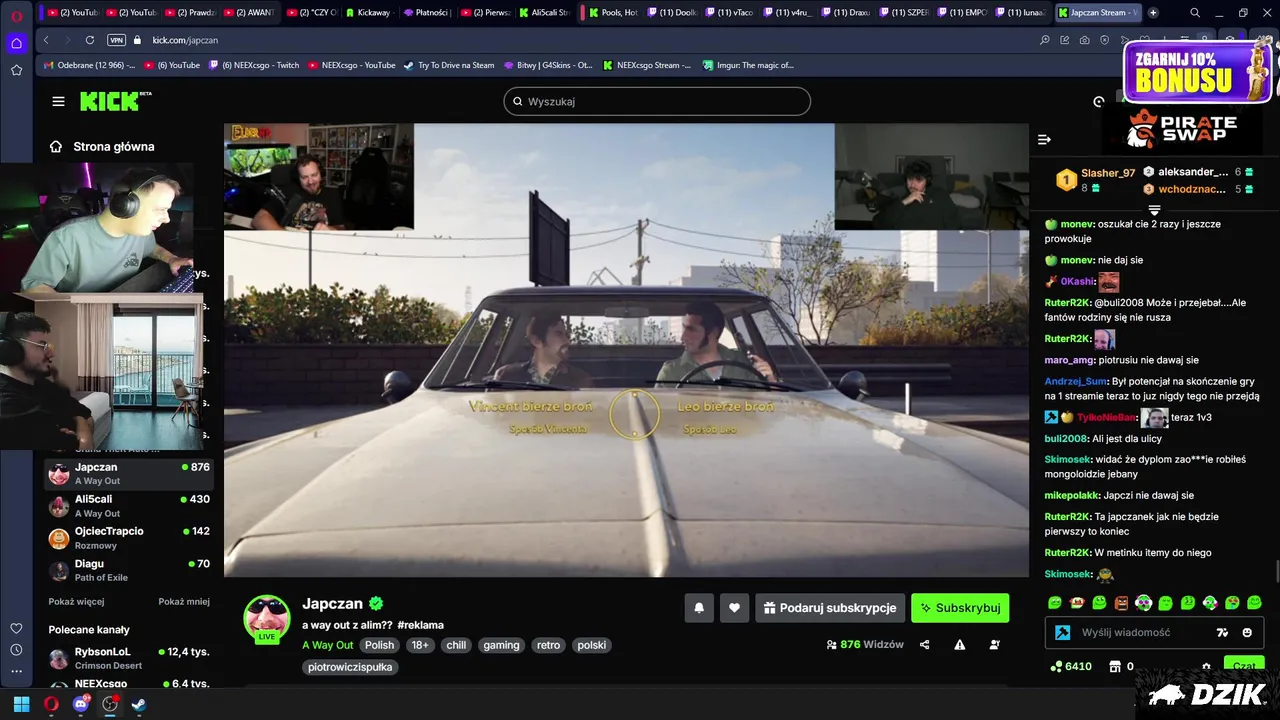
Task: Click Japczan streamer avatar
Action: pos(267,618)
